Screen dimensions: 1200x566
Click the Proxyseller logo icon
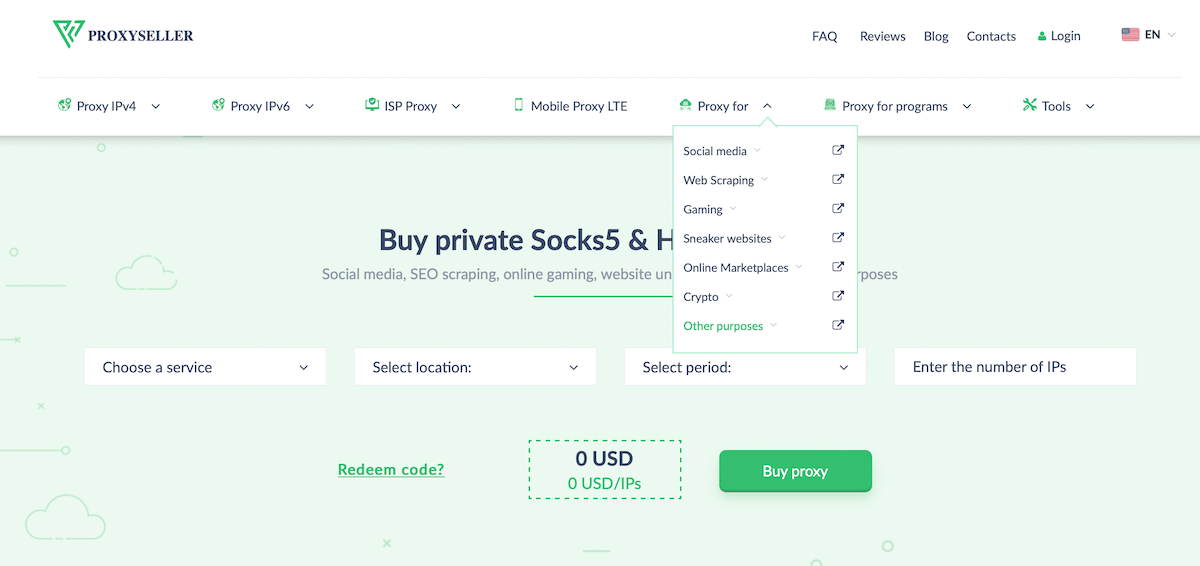tap(68, 35)
